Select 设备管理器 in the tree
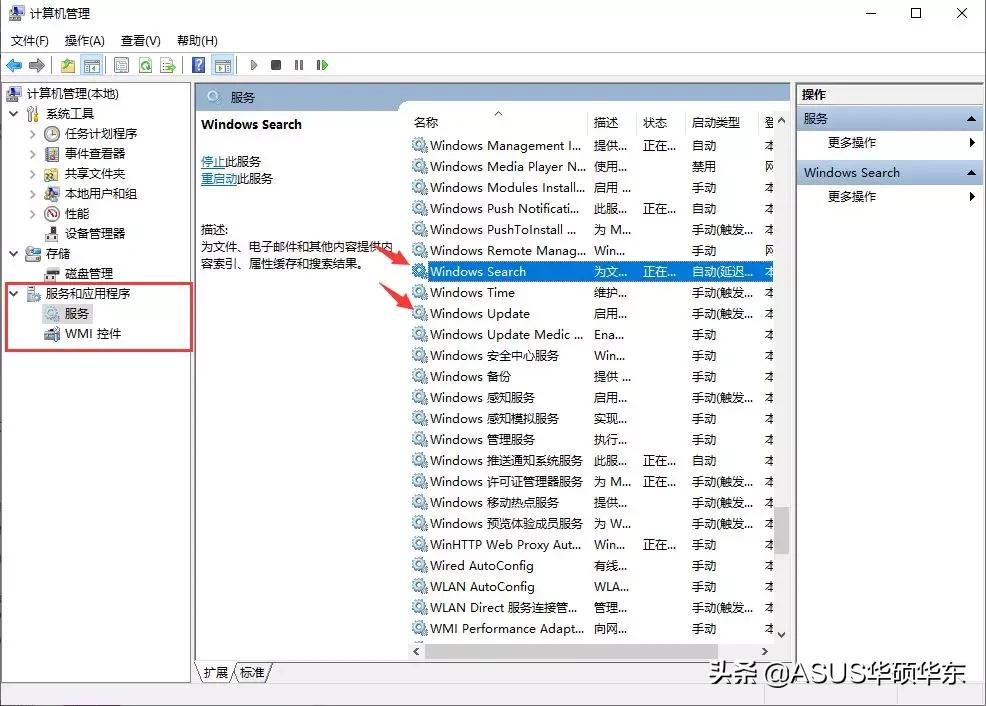The width and height of the screenshot is (986, 706). point(94,234)
